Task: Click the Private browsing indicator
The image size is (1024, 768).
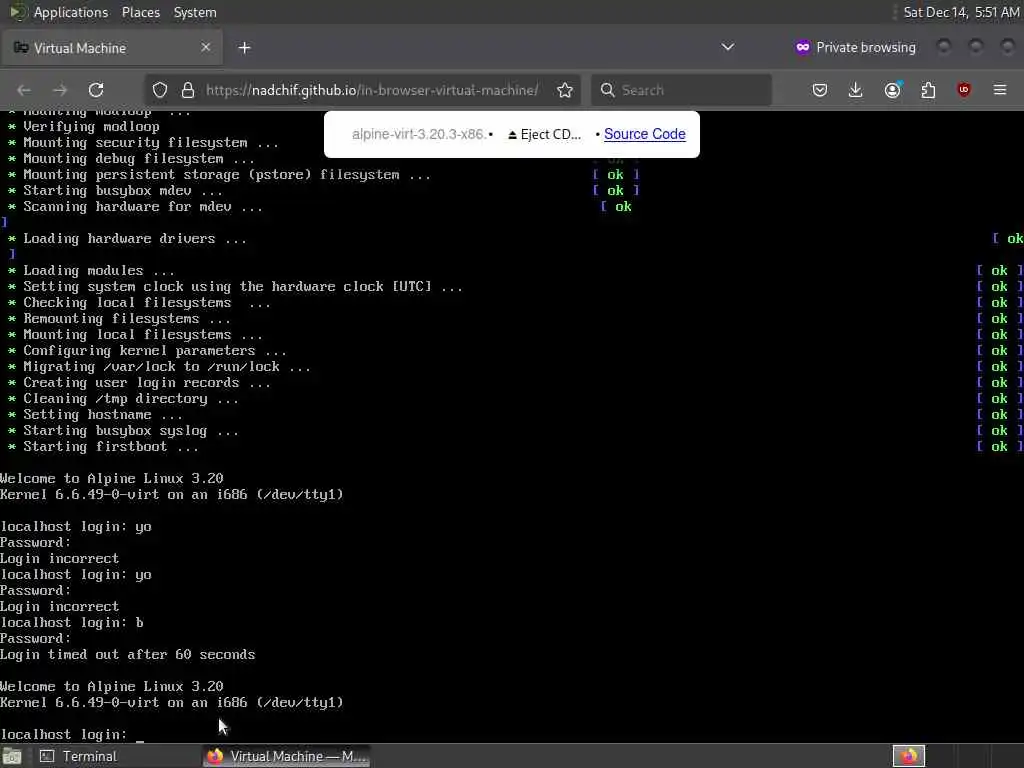Action: click(x=855, y=47)
